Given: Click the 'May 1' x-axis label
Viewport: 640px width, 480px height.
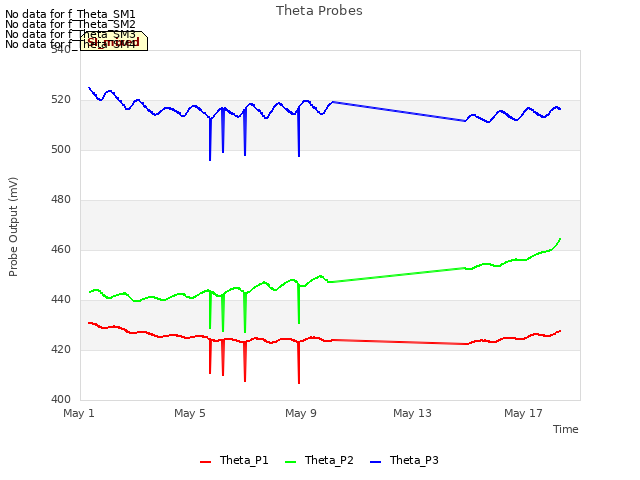Looking at the screenshot, I should point(79,413).
